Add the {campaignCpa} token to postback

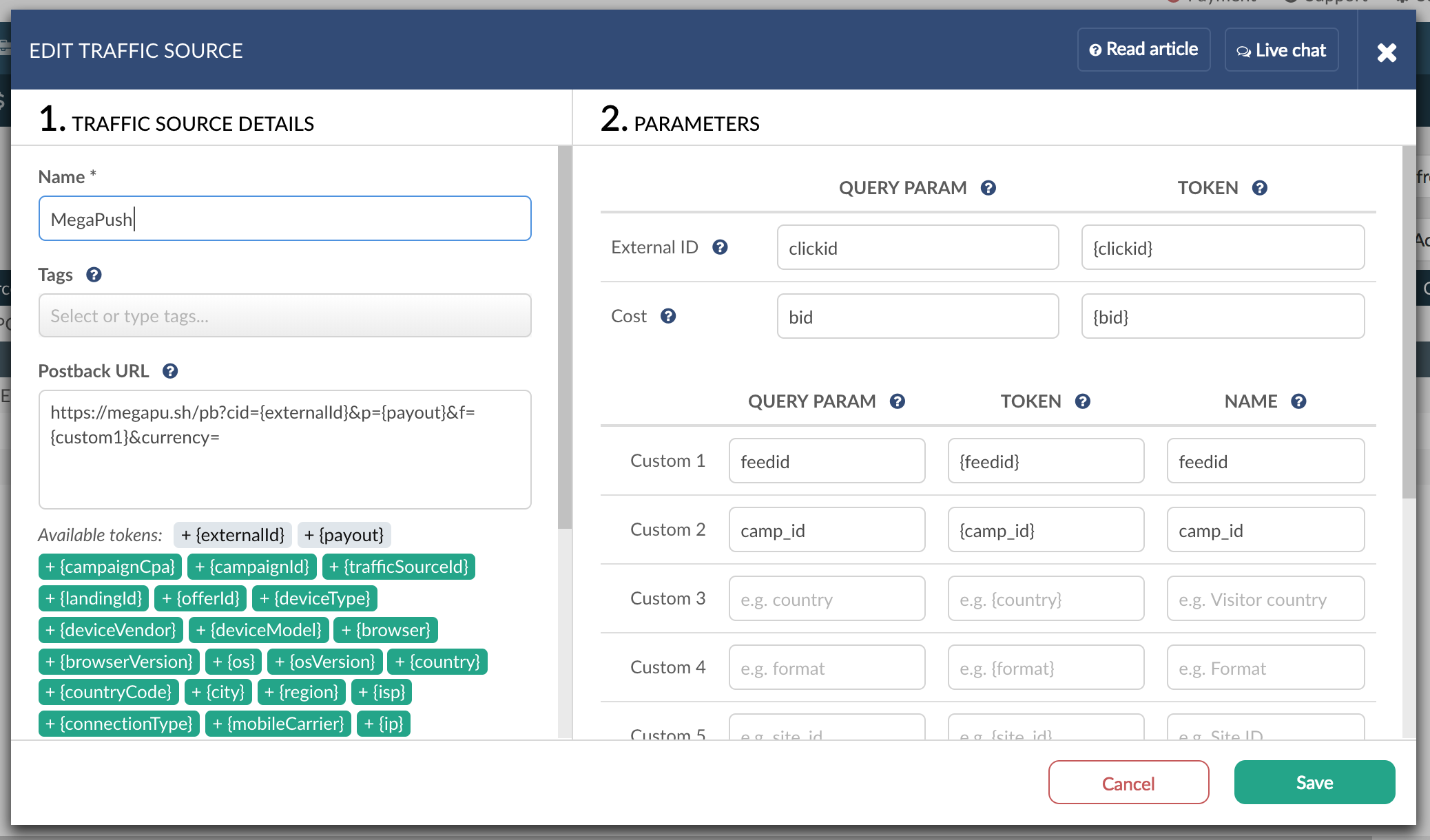(x=110, y=567)
